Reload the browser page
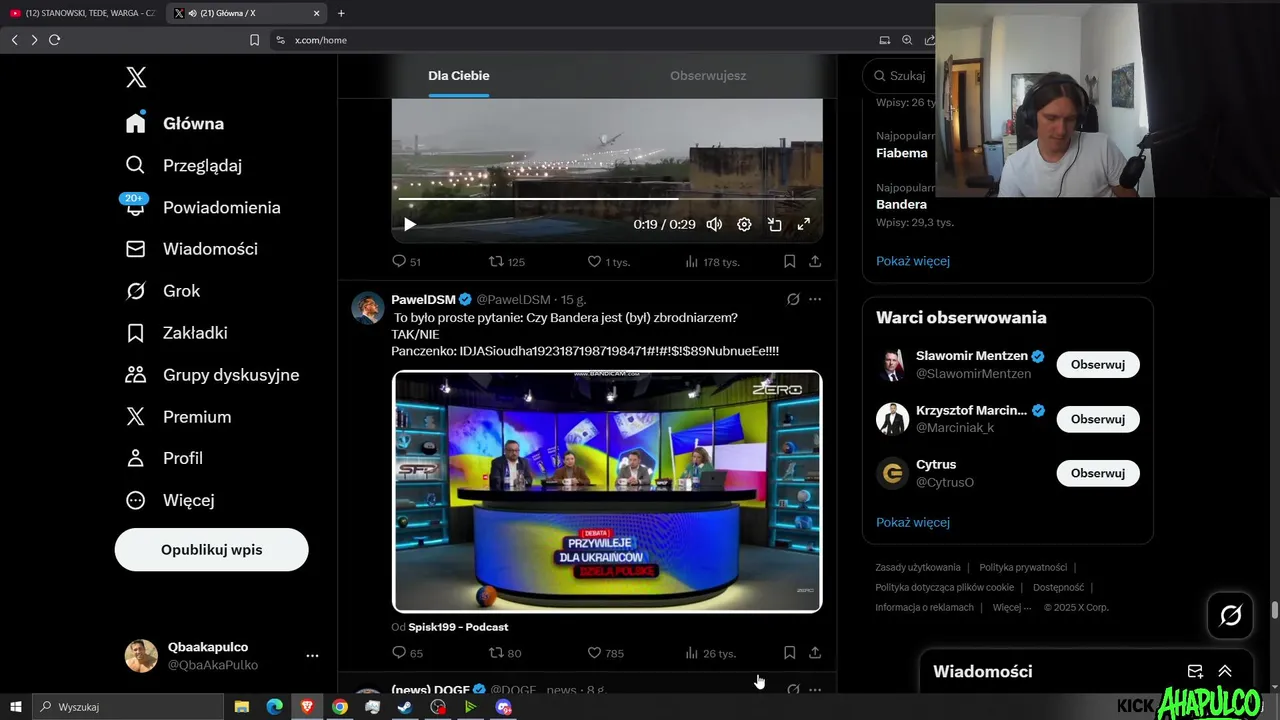Viewport: 1280px width, 720px height. (x=54, y=40)
